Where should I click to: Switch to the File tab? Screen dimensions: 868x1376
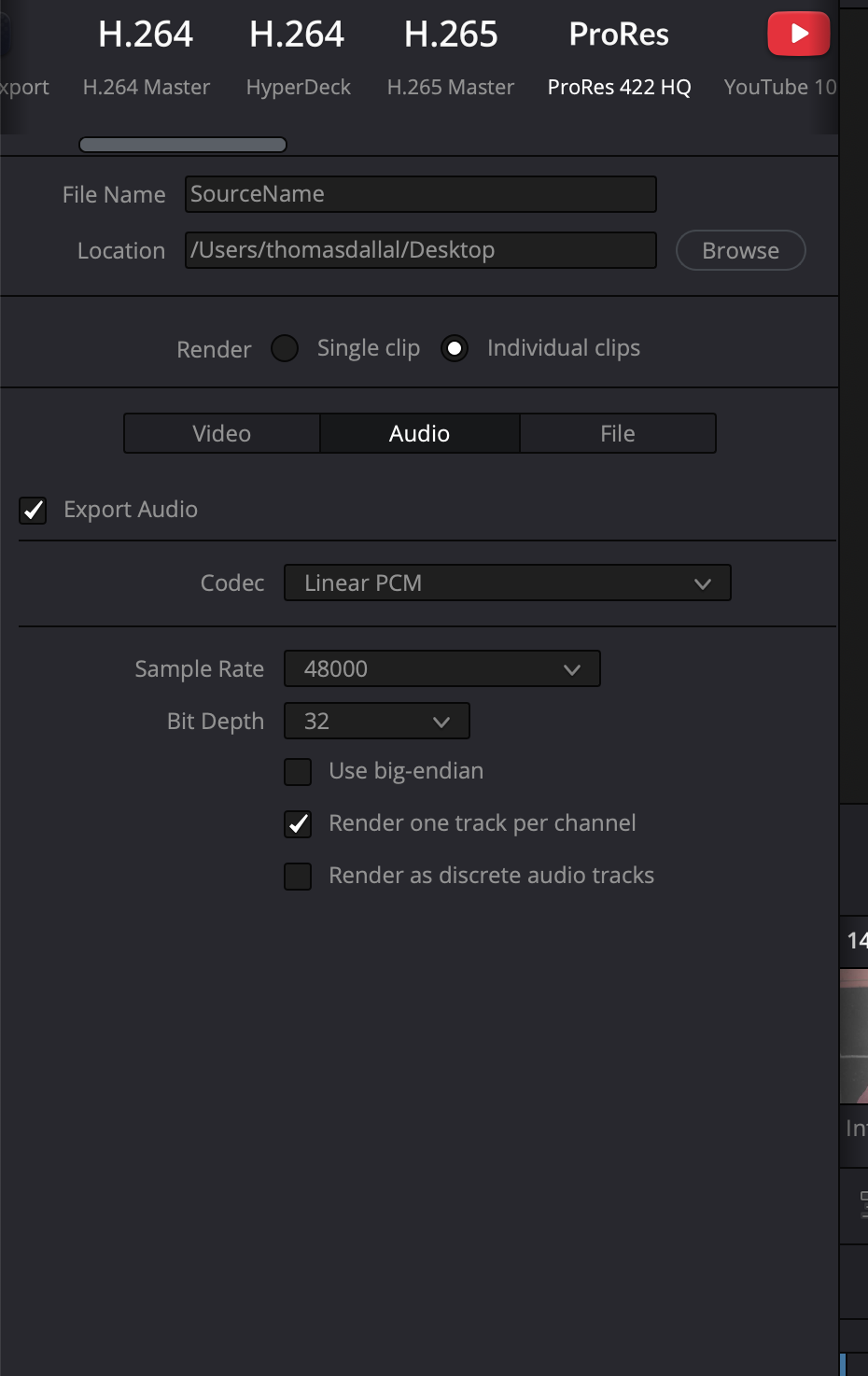click(x=618, y=433)
